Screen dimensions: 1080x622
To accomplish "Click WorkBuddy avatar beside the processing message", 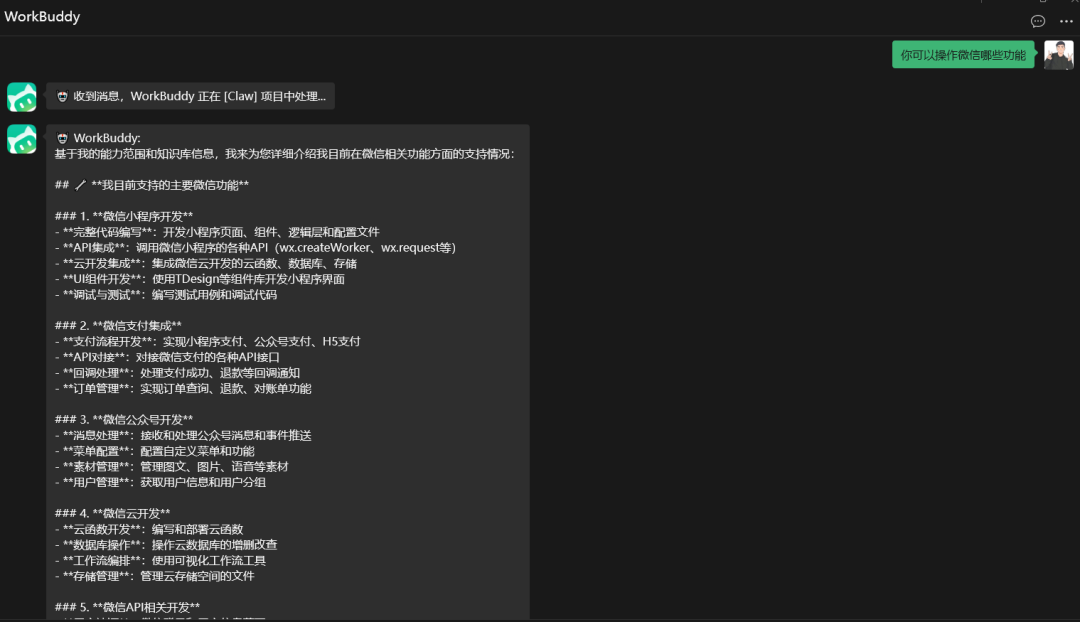I will tap(21, 97).
